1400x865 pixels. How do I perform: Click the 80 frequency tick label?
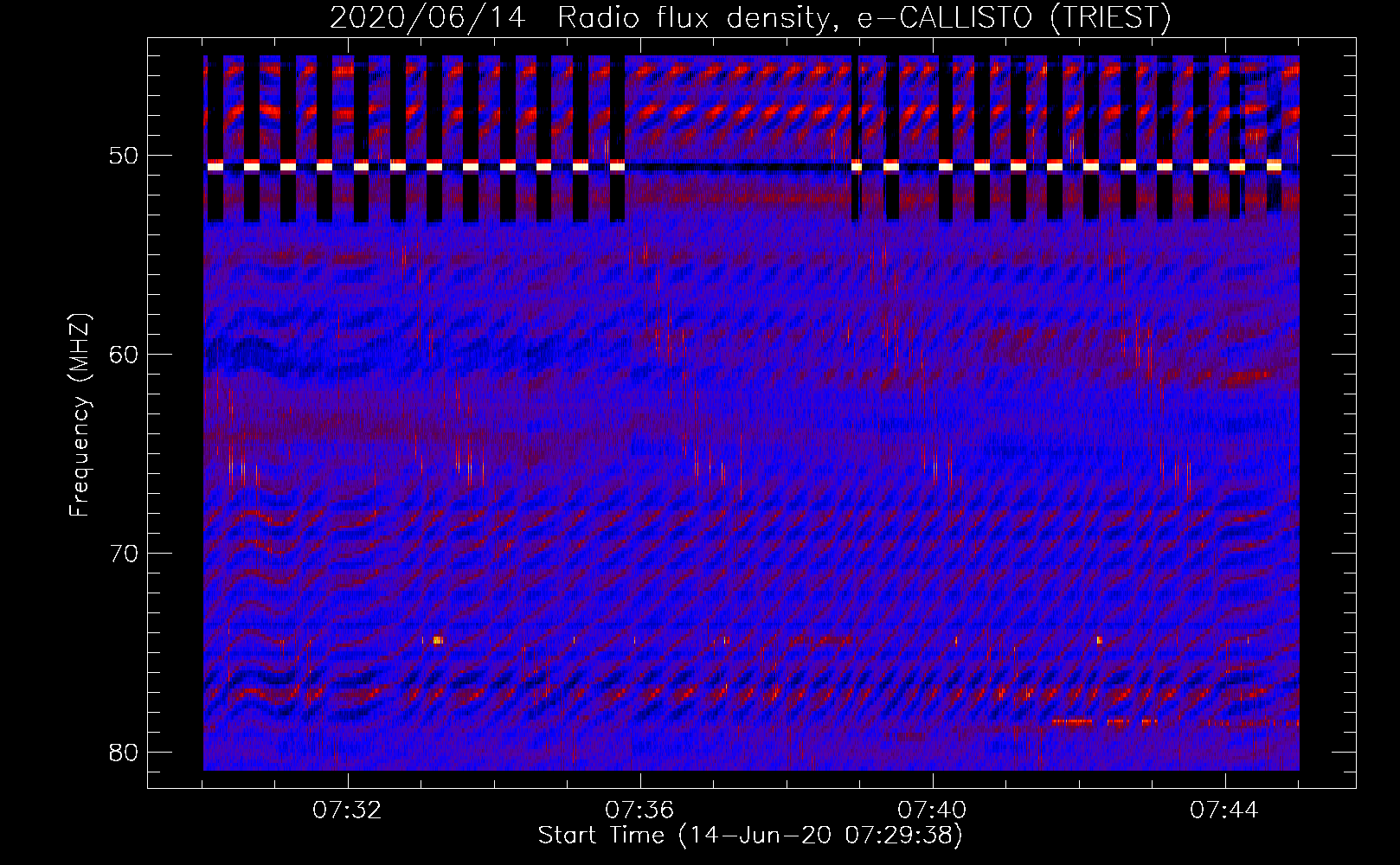pos(125,753)
